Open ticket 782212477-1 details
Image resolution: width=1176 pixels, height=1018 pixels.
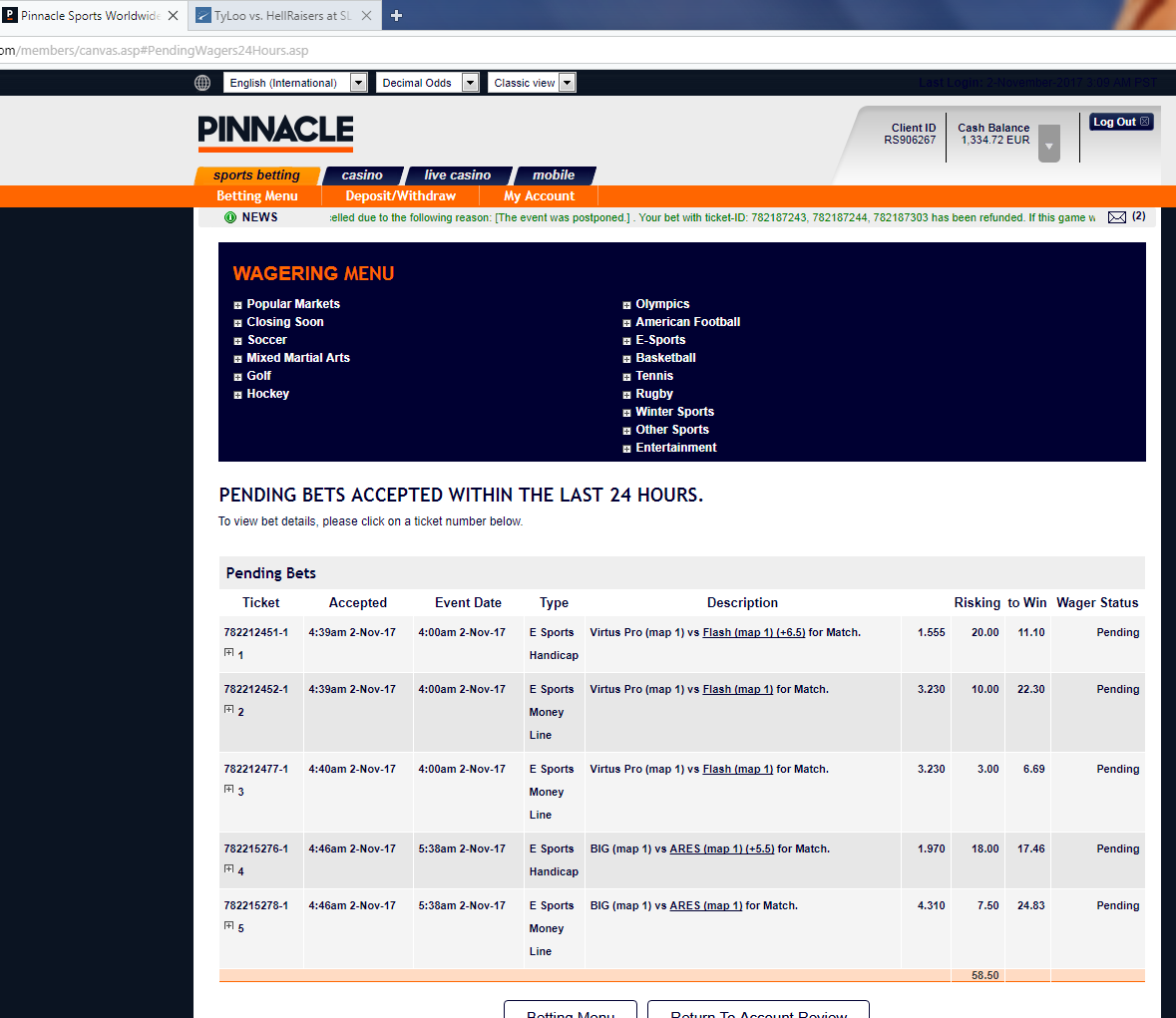255,769
